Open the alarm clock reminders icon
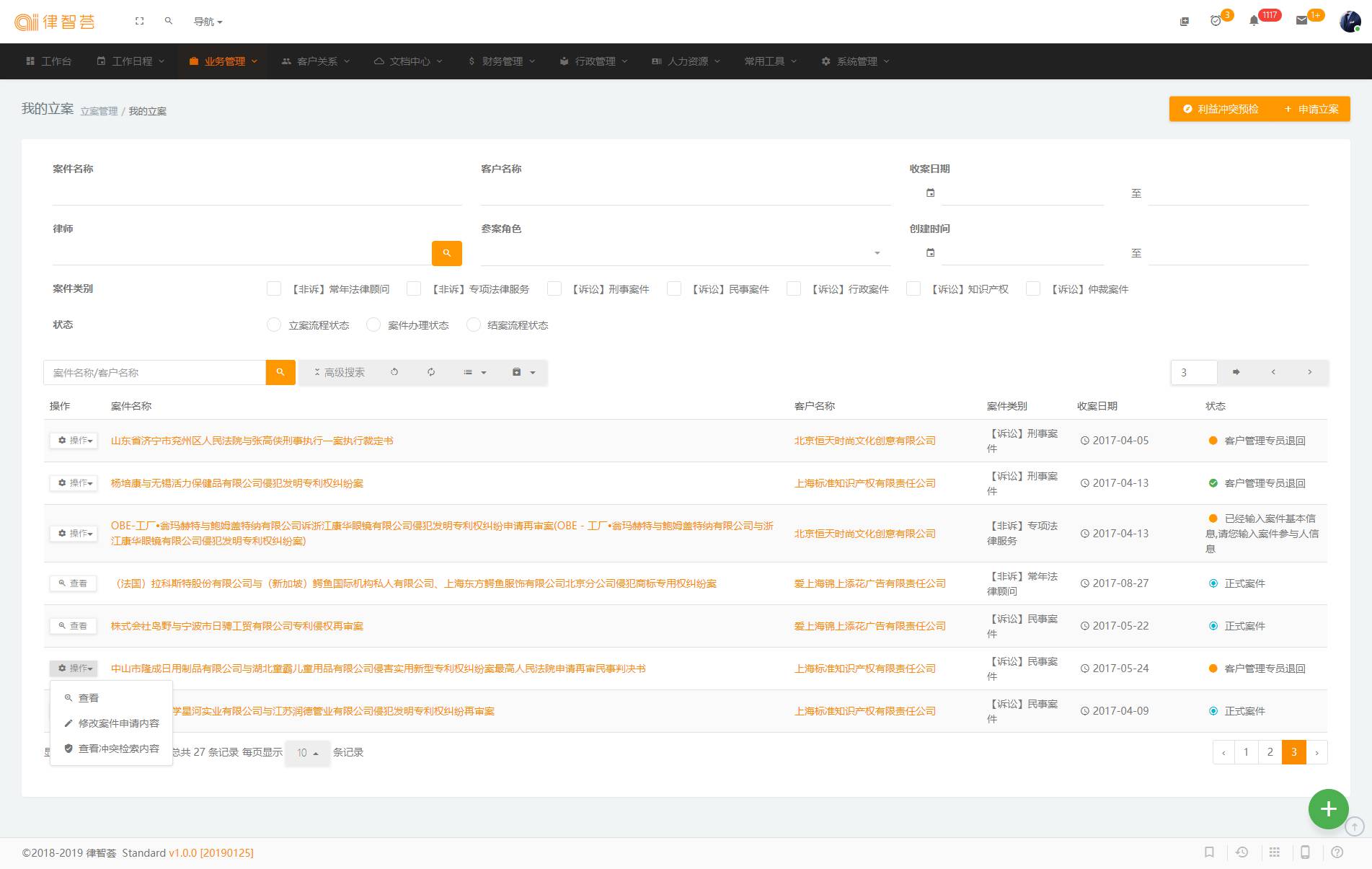 tap(1216, 22)
